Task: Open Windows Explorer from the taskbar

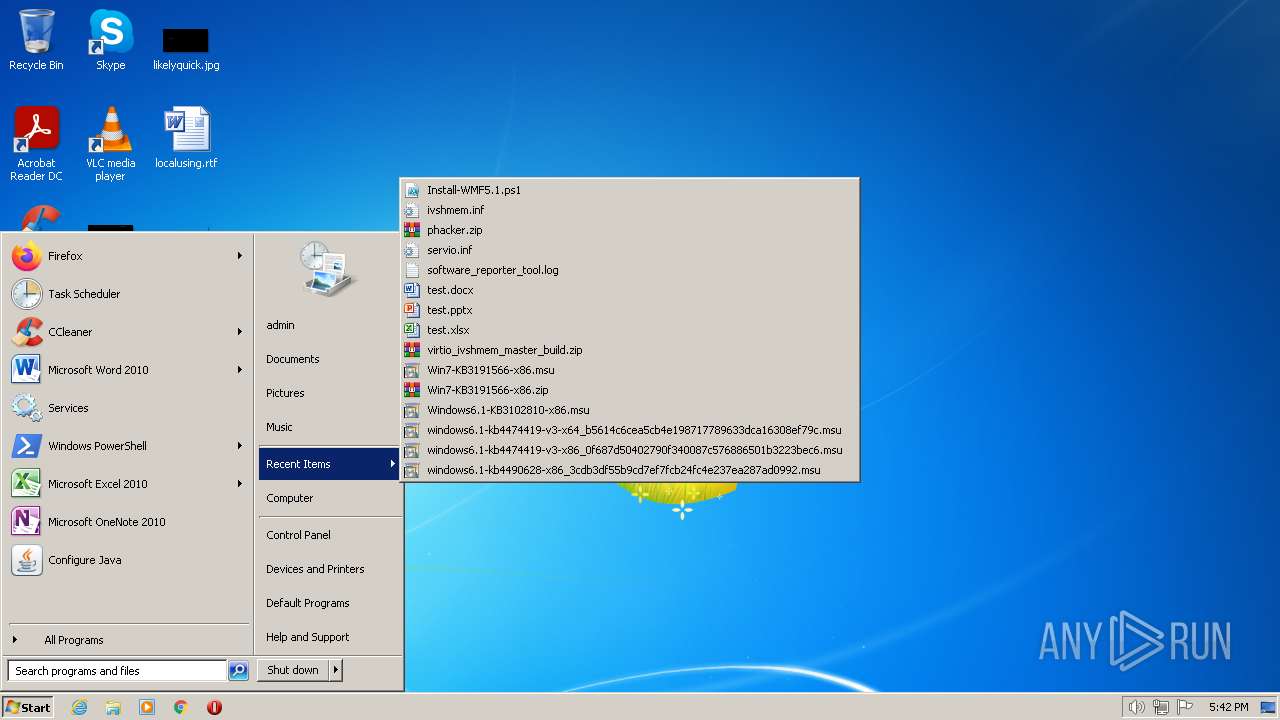Action: click(113, 707)
